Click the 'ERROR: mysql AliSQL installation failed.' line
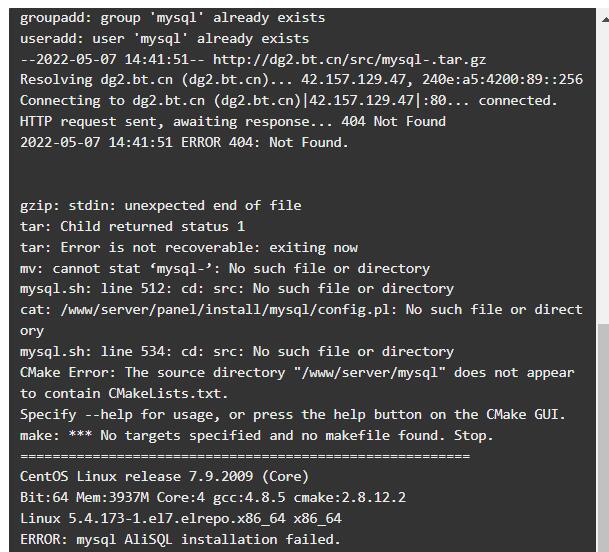609x552 pixels. [x=180, y=539]
